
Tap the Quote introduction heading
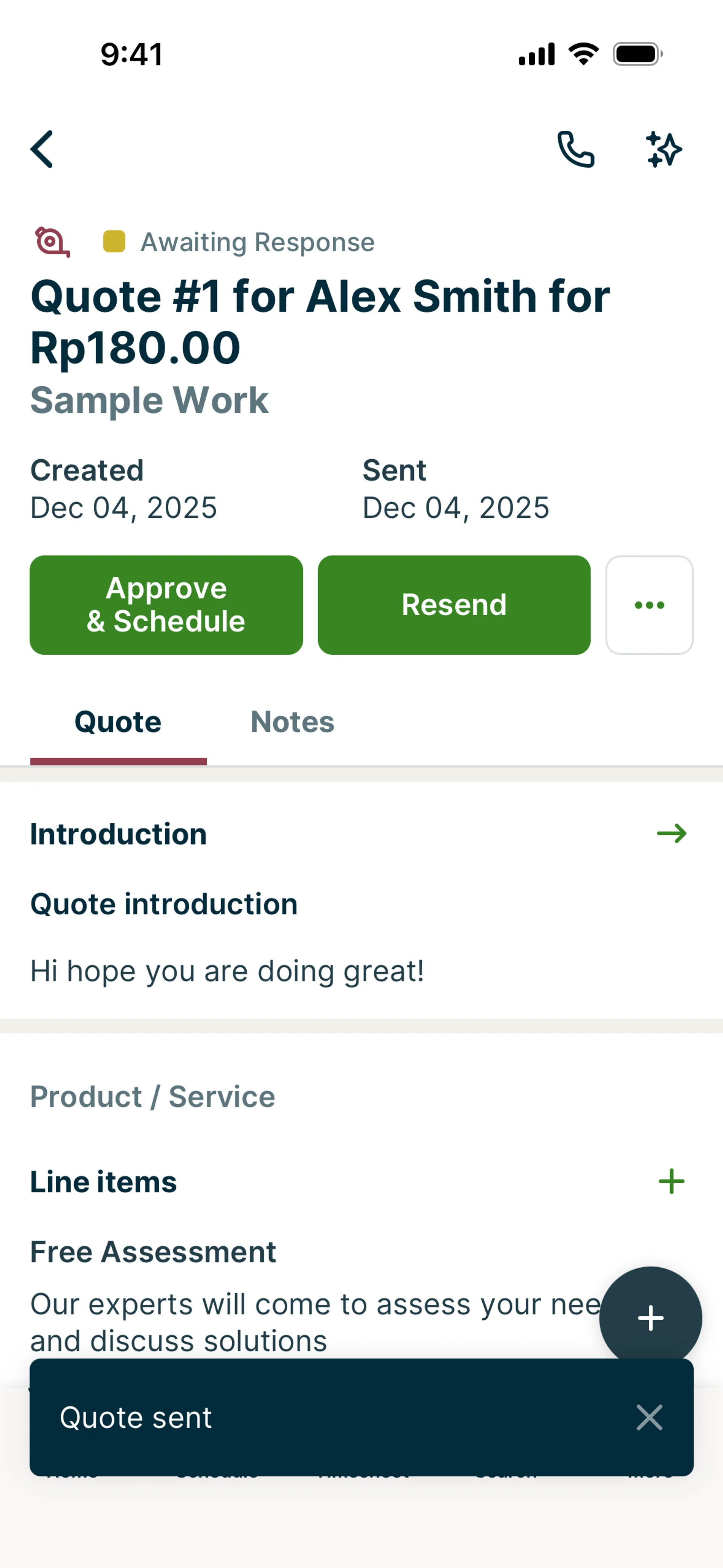(164, 904)
